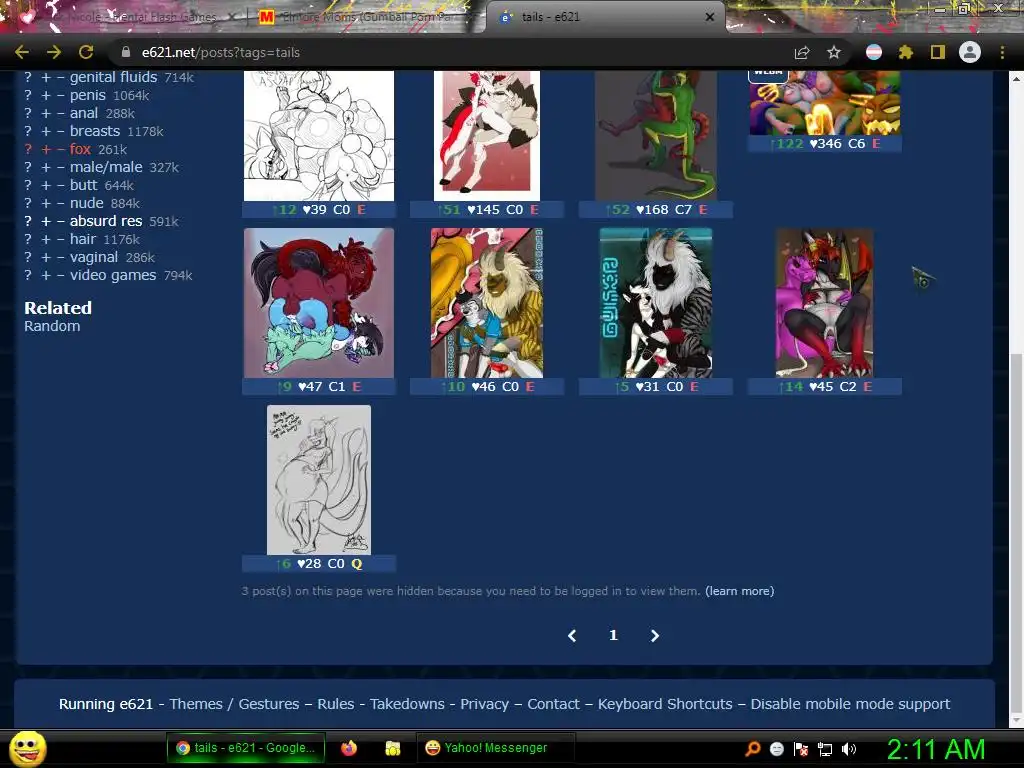
Task: Open the smiley face Start button
Action: (27, 748)
